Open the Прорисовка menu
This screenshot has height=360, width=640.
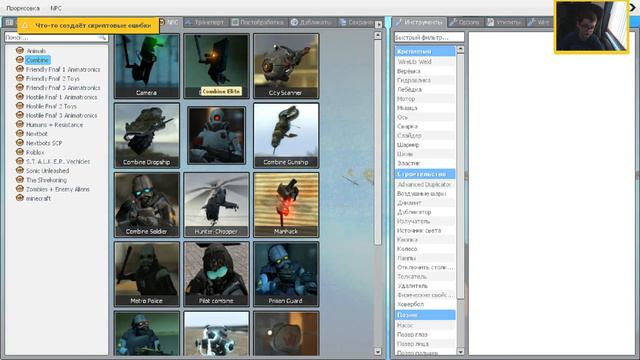(x=23, y=8)
